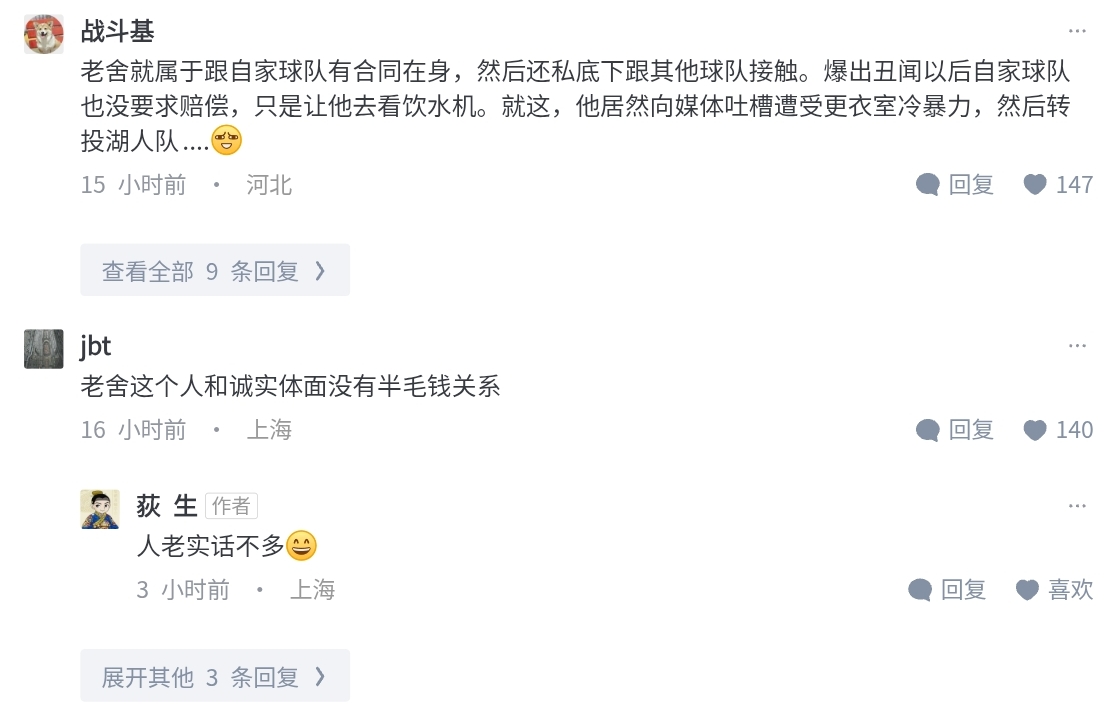
Task: Open jbt's profile avatar
Action: pyautogui.click(x=43, y=349)
